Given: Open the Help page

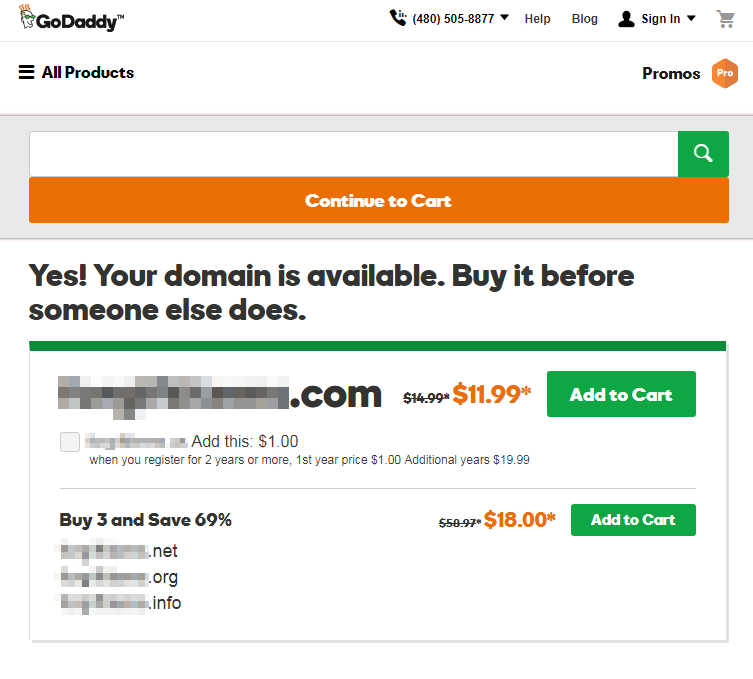Looking at the screenshot, I should (537, 19).
